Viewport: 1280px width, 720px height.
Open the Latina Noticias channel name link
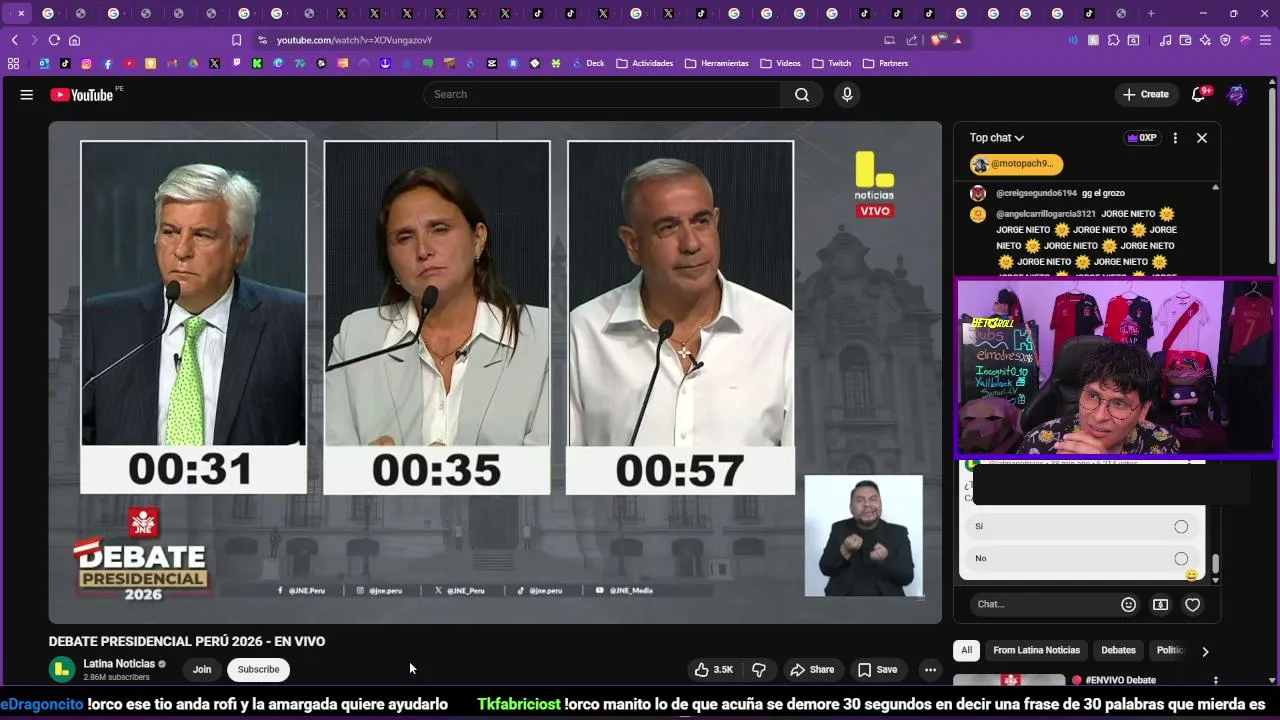pyautogui.click(x=119, y=664)
